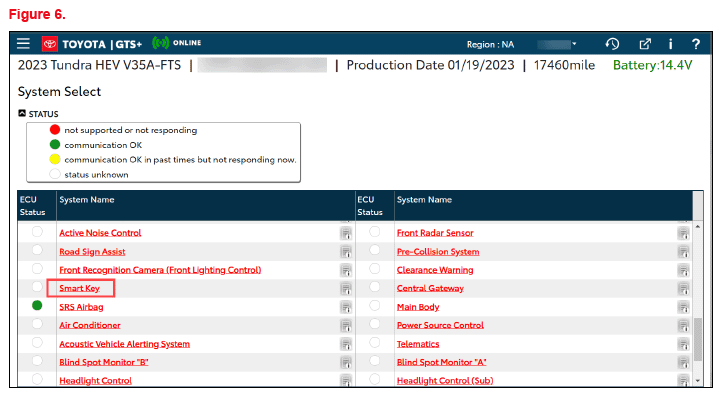
Task: Open the Central Gateway system
Action: (x=430, y=288)
